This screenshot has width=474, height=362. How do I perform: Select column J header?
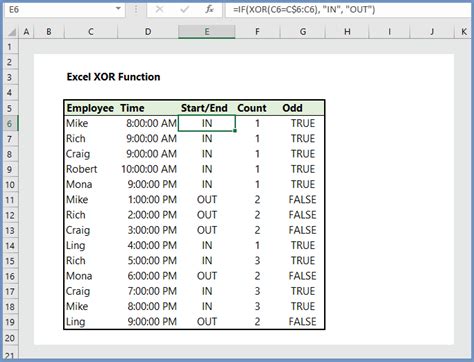432,32
